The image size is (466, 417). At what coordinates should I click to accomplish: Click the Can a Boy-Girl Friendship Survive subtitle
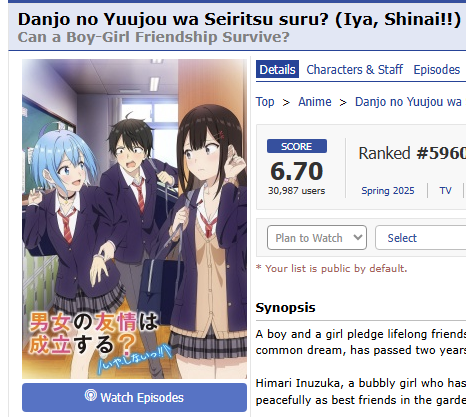153,37
